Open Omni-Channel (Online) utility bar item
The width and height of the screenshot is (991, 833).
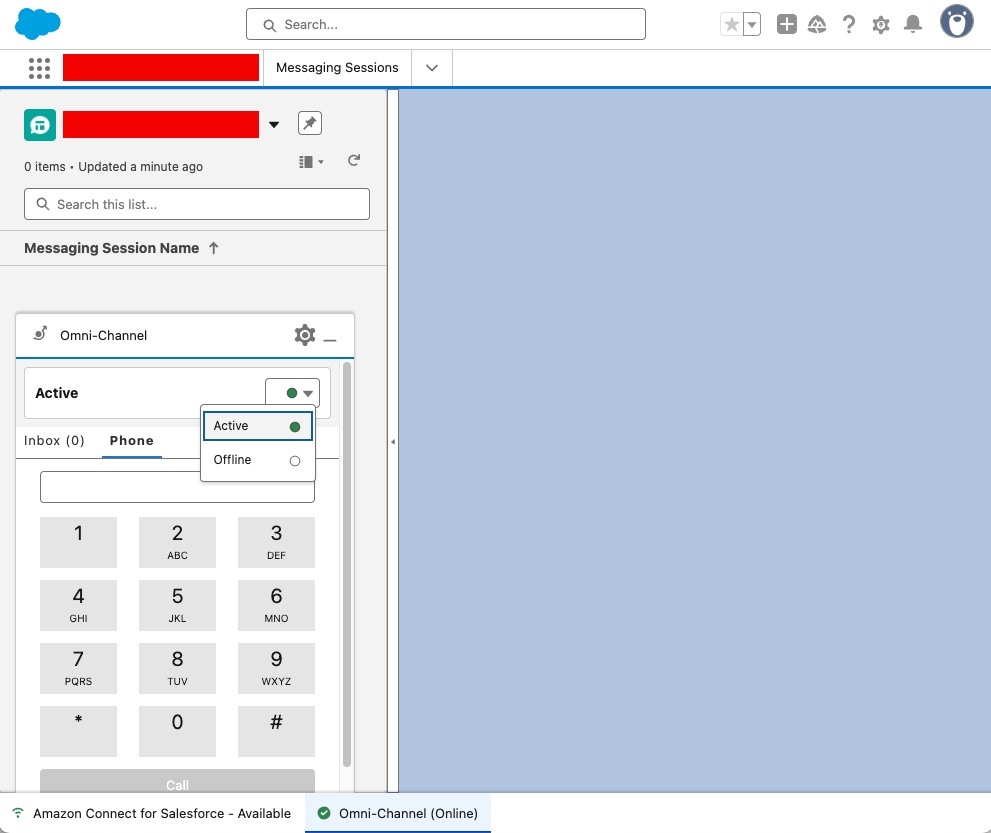tap(398, 813)
